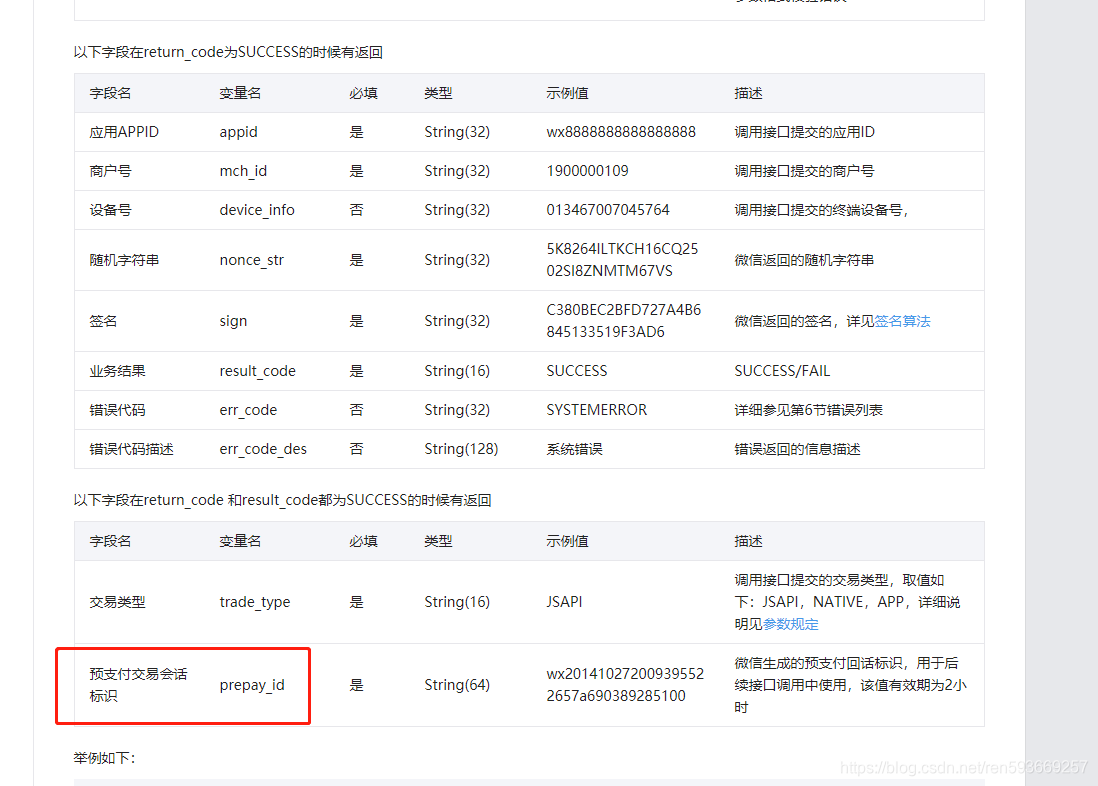Click the JSAPI example value
This screenshot has height=786, width=1098.
[x=564, y=602]
